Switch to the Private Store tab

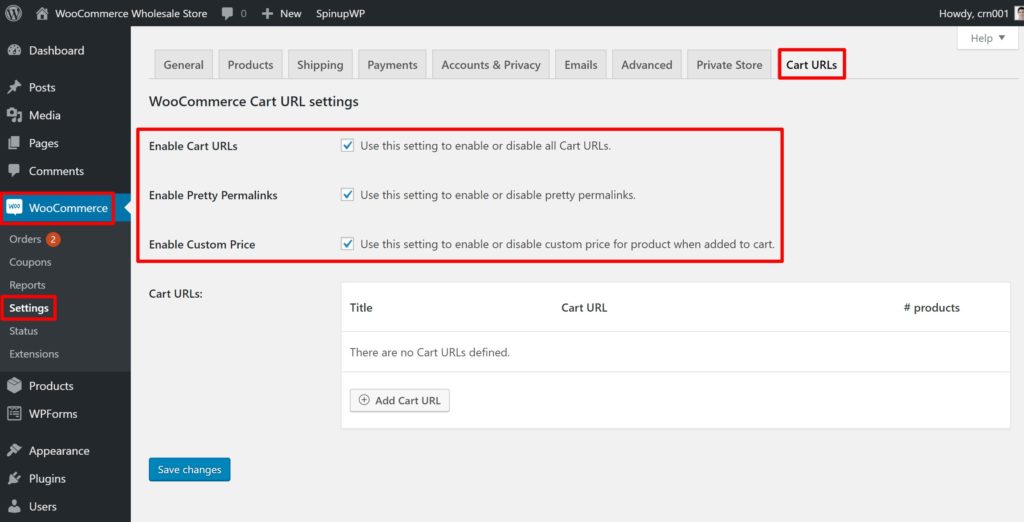(729, 65)
